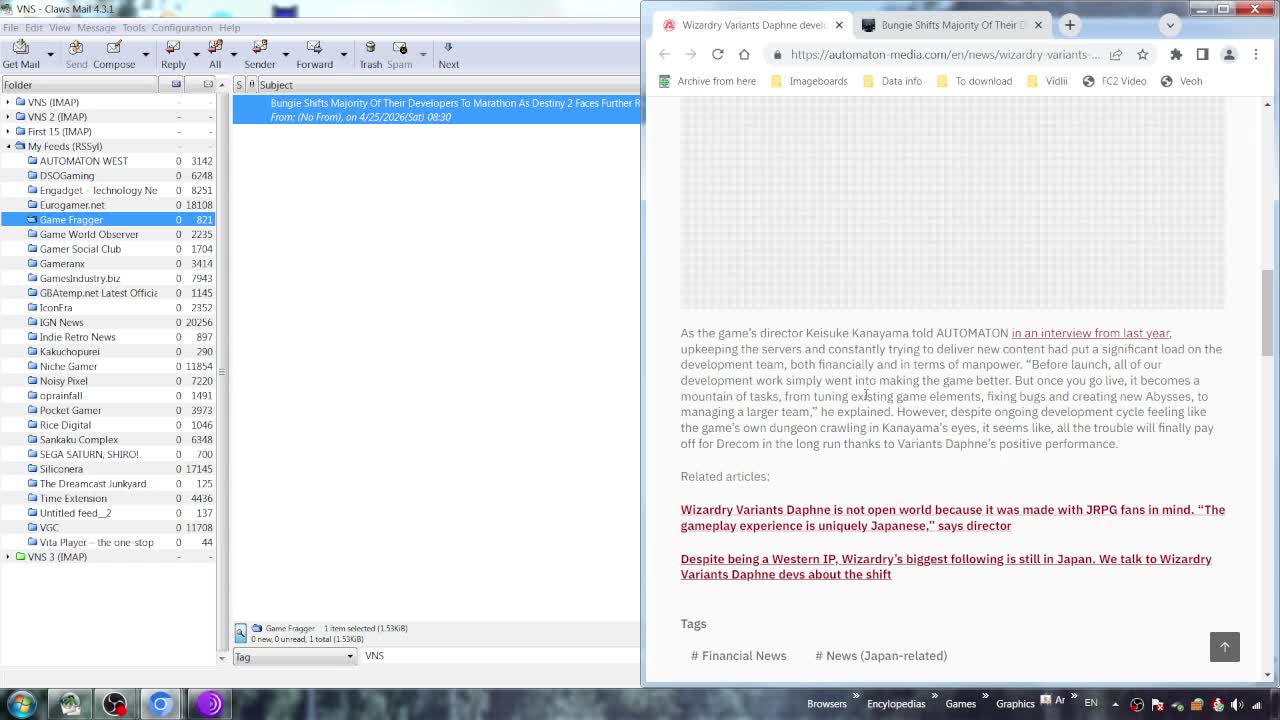The image size is (1280, 720).
Task: Click the Forward message icon
Action: click(x=314, y=54)
